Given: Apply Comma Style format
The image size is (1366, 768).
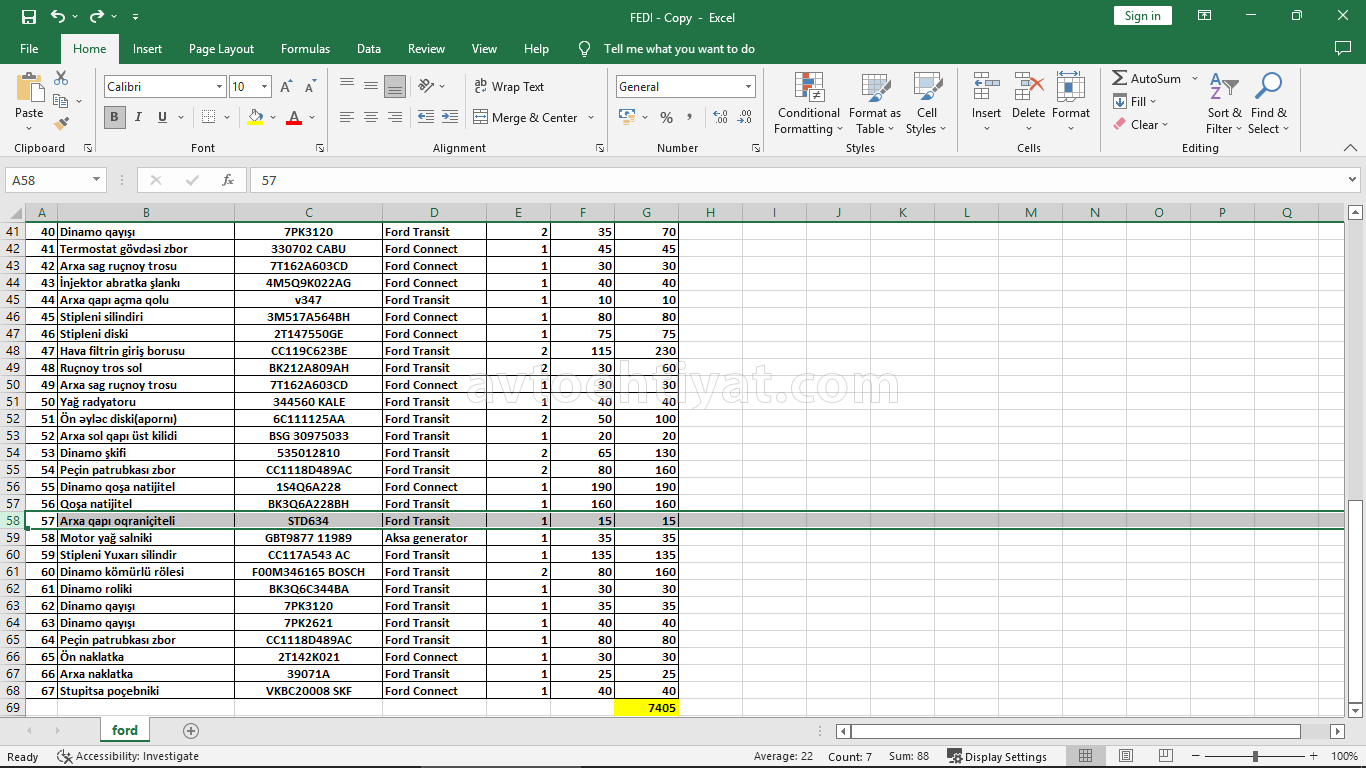Looking at the screenshot, I should [690, 117].
